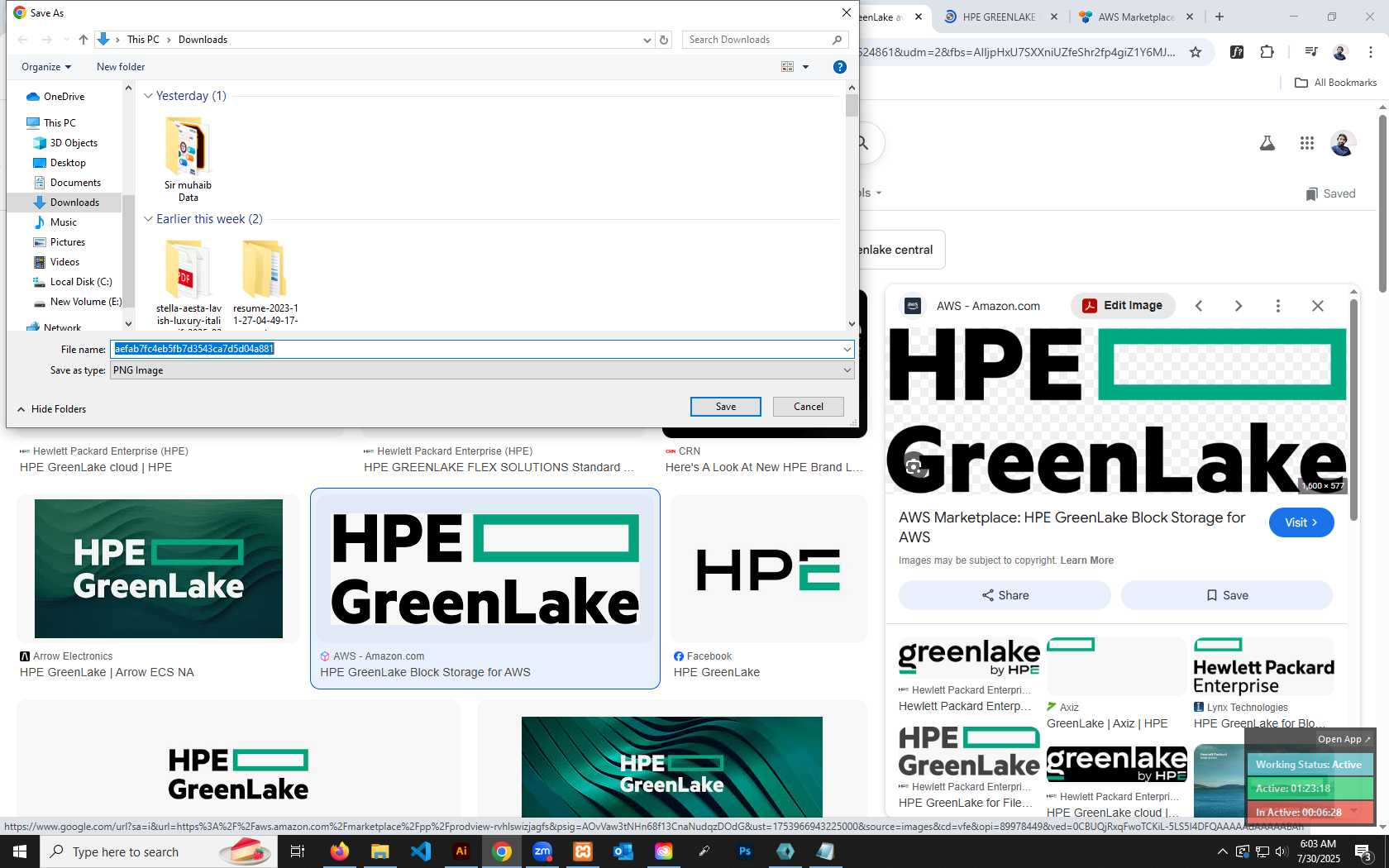
Task: Go up one folder level in Save As
Action: 84,40
